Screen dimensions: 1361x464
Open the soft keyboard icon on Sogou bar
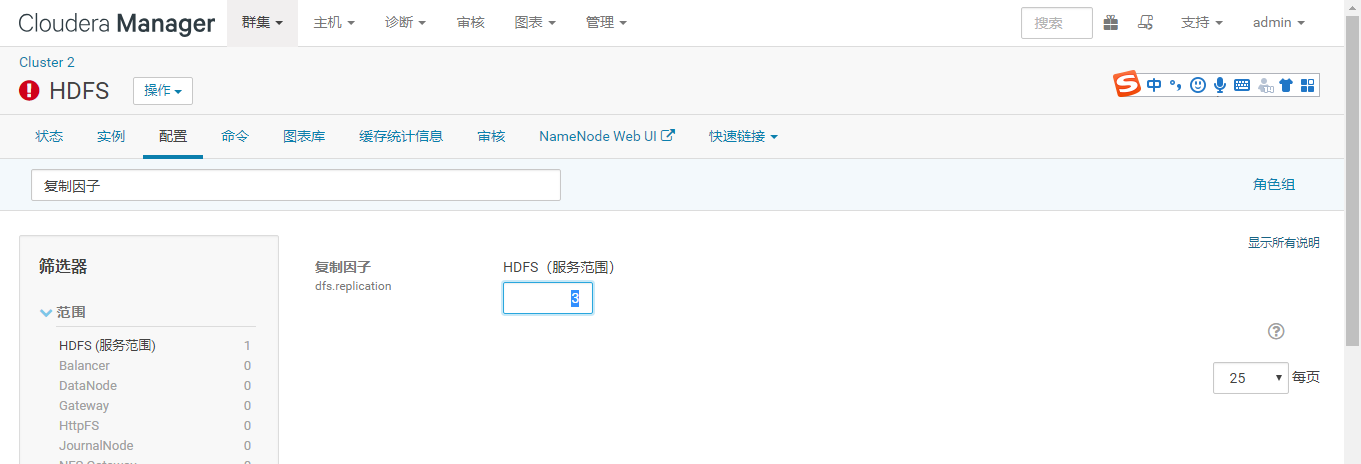[x=1242, y=85]
